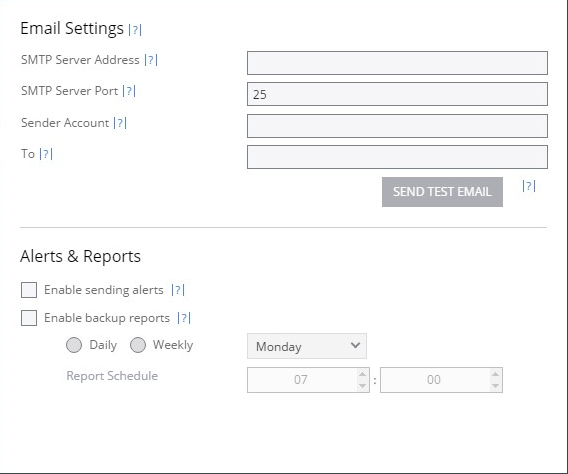The image size is (568, 474).
Task: Click help icon for Enable backup reports
Action: click(184, 318)
